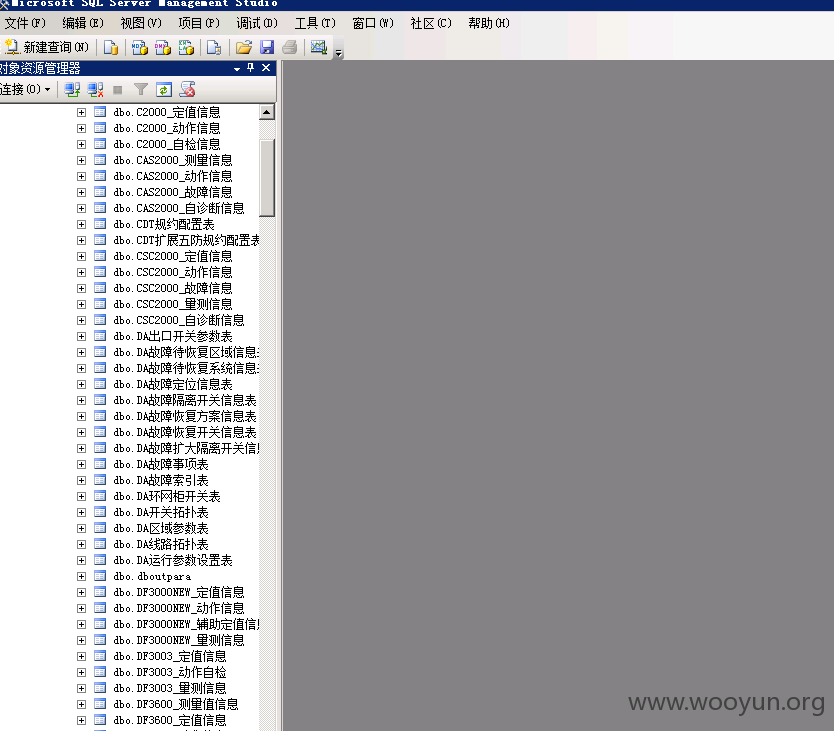Expand dbo.DA故障定位信息表 node
The height and width of the screenshot is (731, 834).
pos(81,384)
